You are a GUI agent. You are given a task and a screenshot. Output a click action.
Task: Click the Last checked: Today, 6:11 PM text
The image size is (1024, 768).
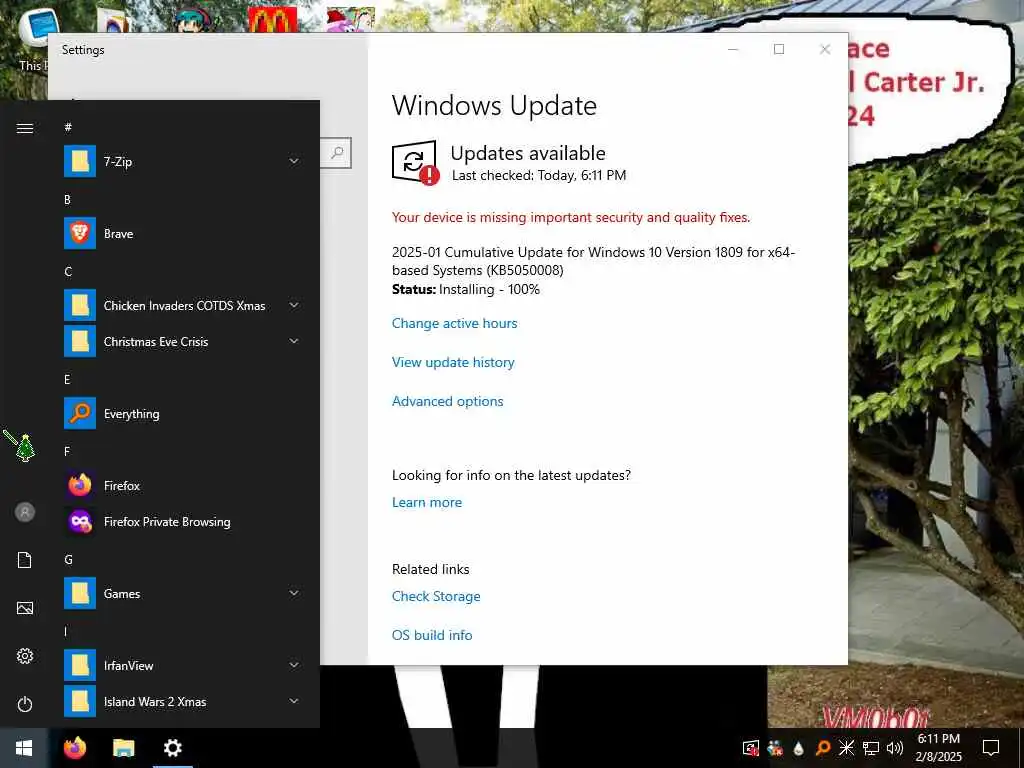coord(539,175)
